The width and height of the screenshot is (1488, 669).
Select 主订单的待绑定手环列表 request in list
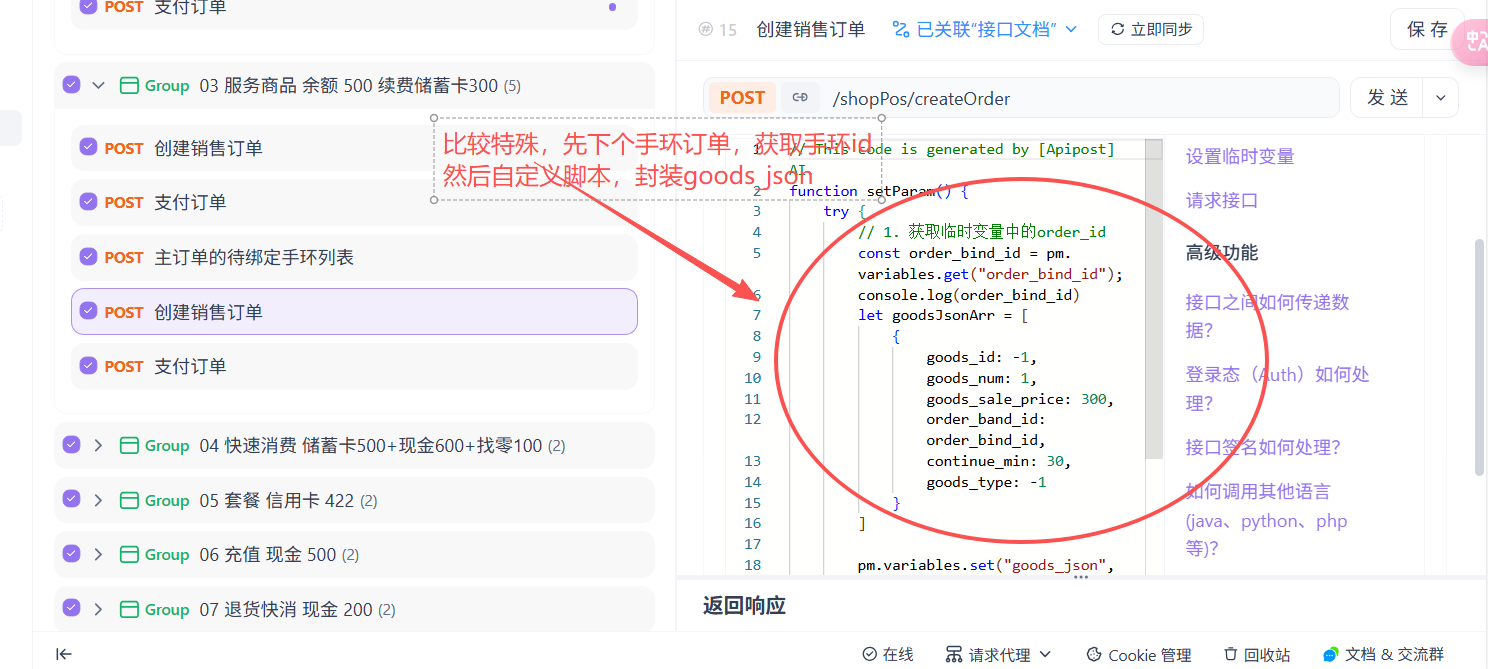[x=254, y=258]
